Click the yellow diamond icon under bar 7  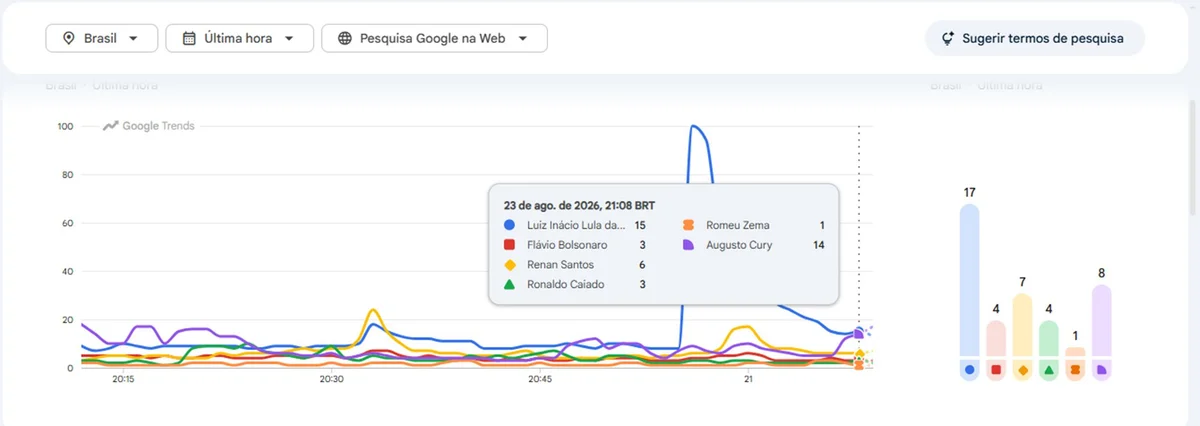point(1022,370)
